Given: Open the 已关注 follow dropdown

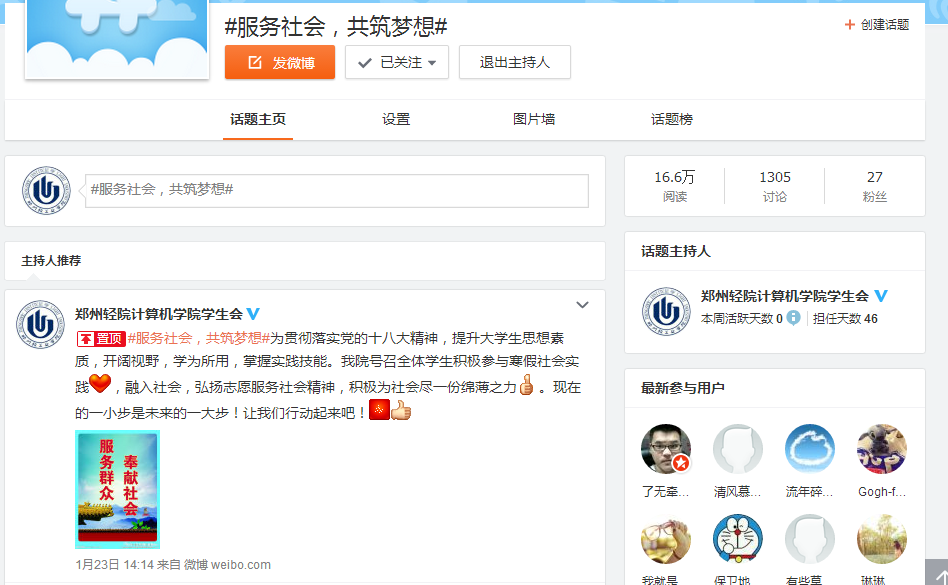Looking at the screenshot, I should pos(397,62).
